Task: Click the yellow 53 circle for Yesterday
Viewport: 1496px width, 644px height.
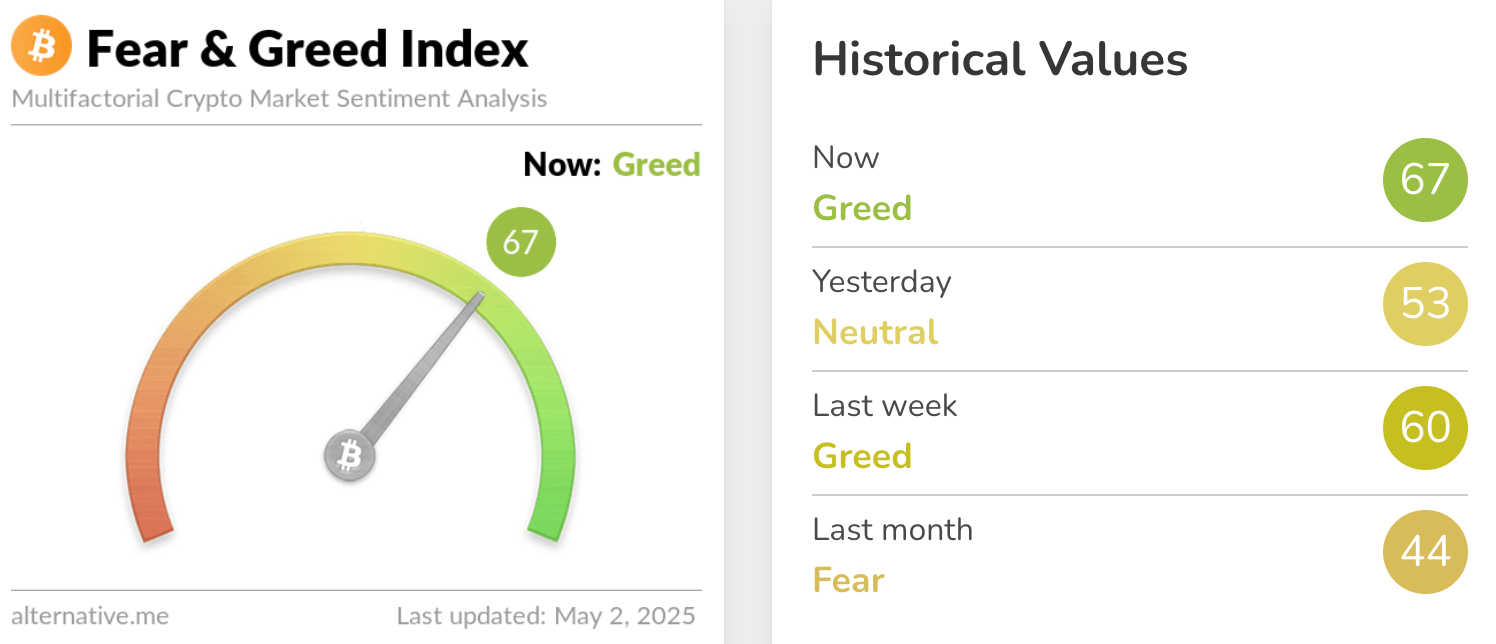Action: (x=1425, y=304)
